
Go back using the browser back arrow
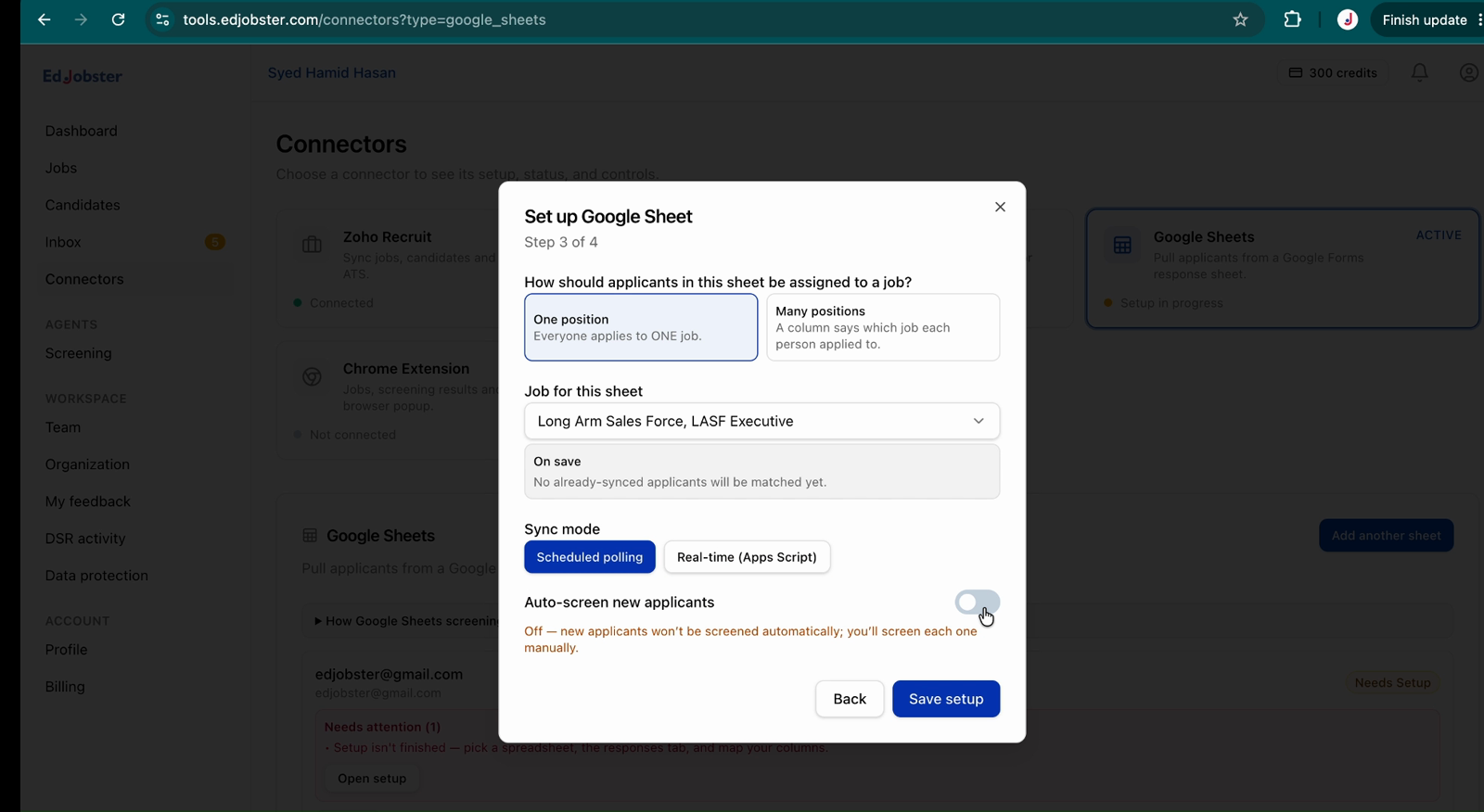pyautogui.click(x=44, y=19)
